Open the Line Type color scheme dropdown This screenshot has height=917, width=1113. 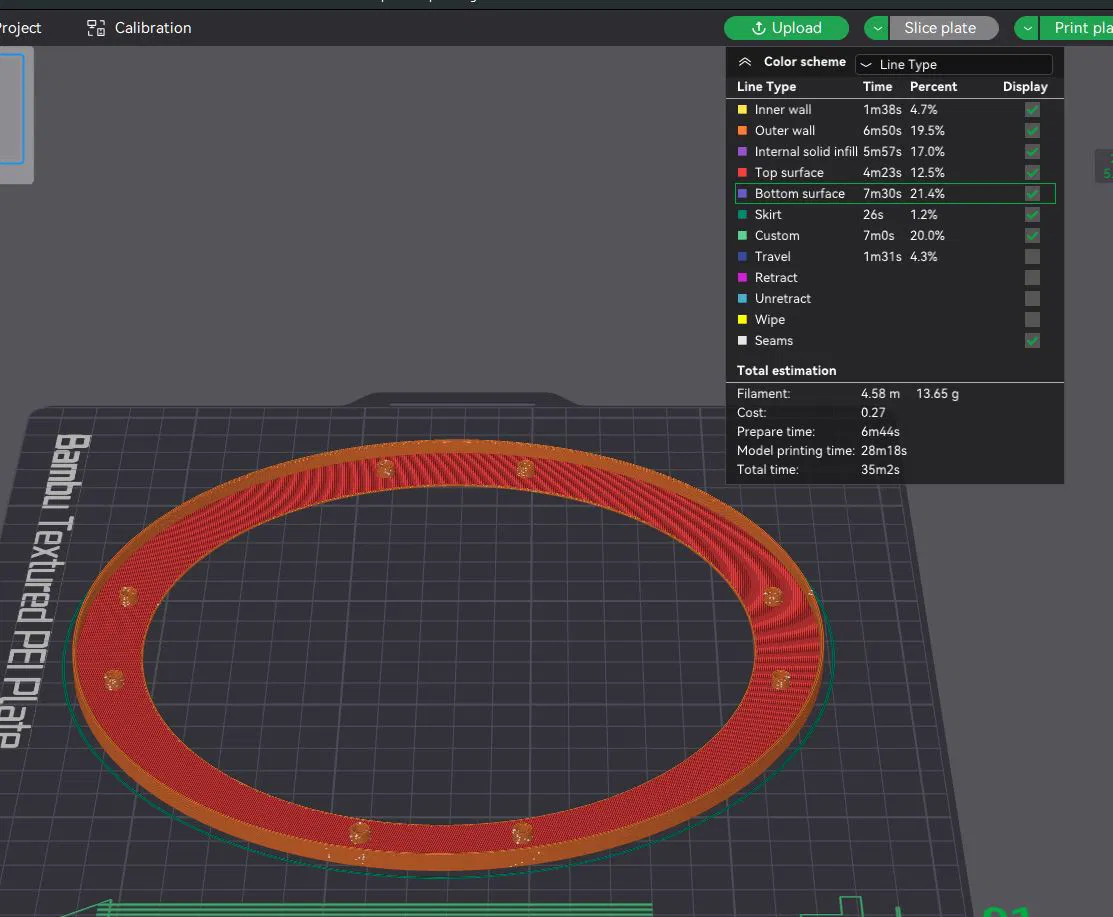pos(953,65)
